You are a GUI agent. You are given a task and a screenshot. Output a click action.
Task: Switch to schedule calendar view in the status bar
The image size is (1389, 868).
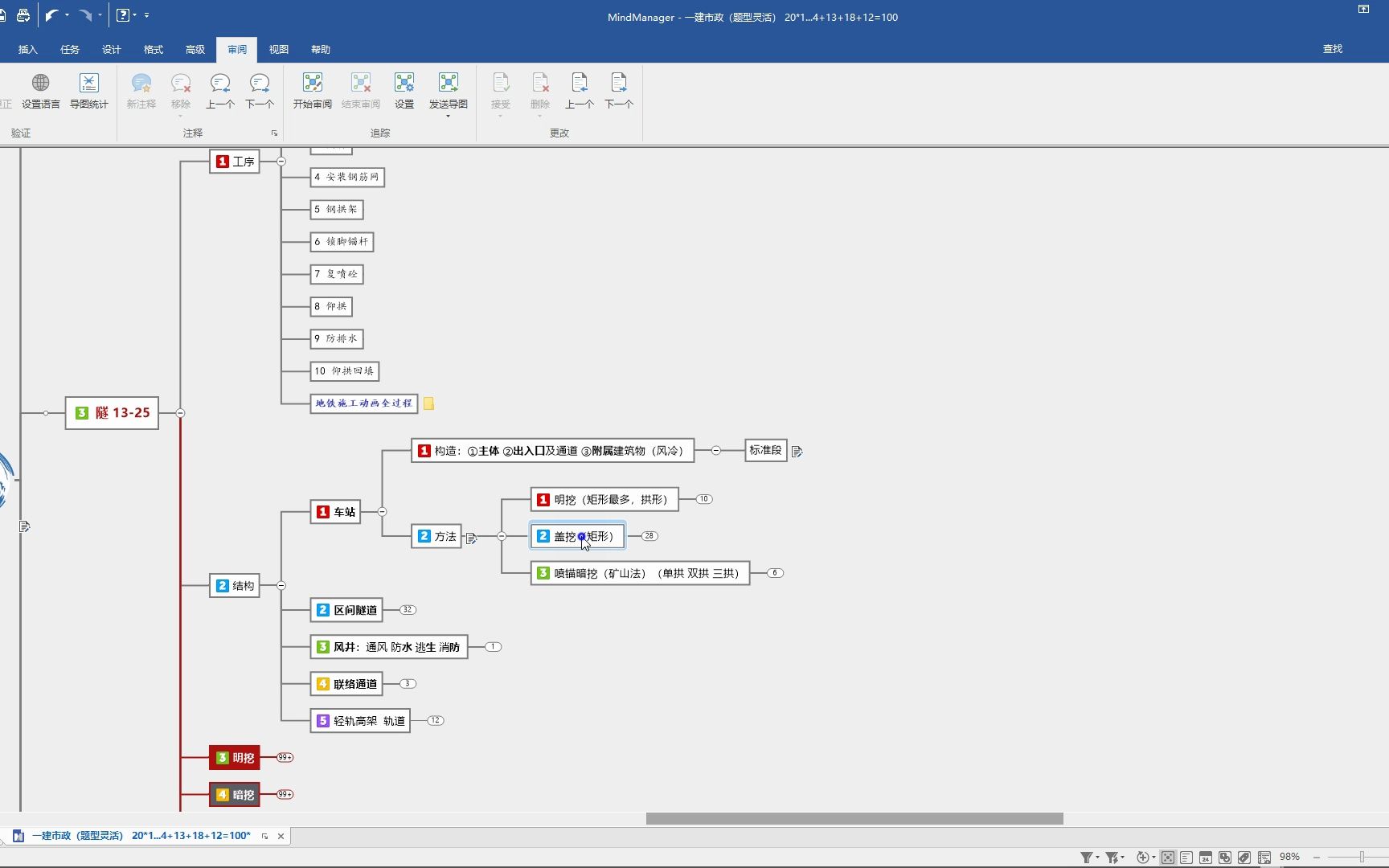coord(1206,858)
